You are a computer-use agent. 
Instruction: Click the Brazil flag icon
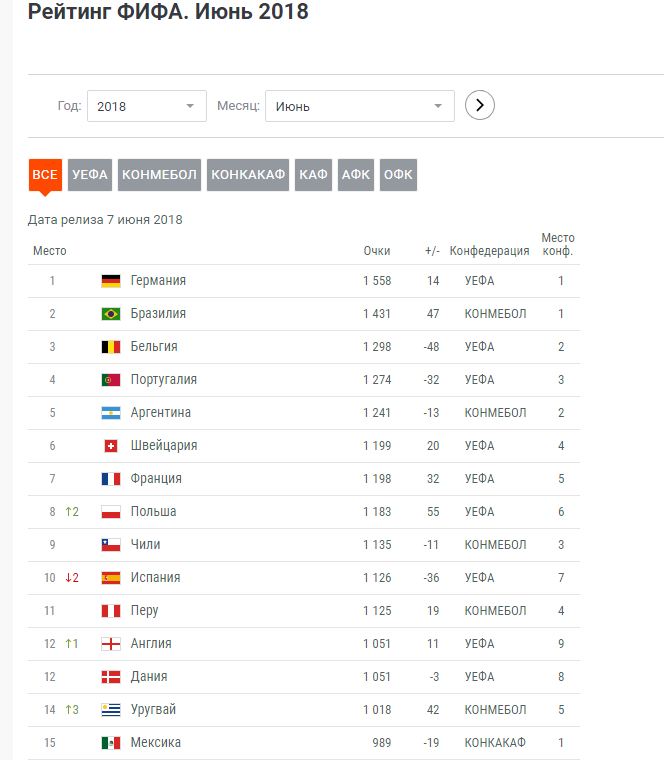pos(111,314)
